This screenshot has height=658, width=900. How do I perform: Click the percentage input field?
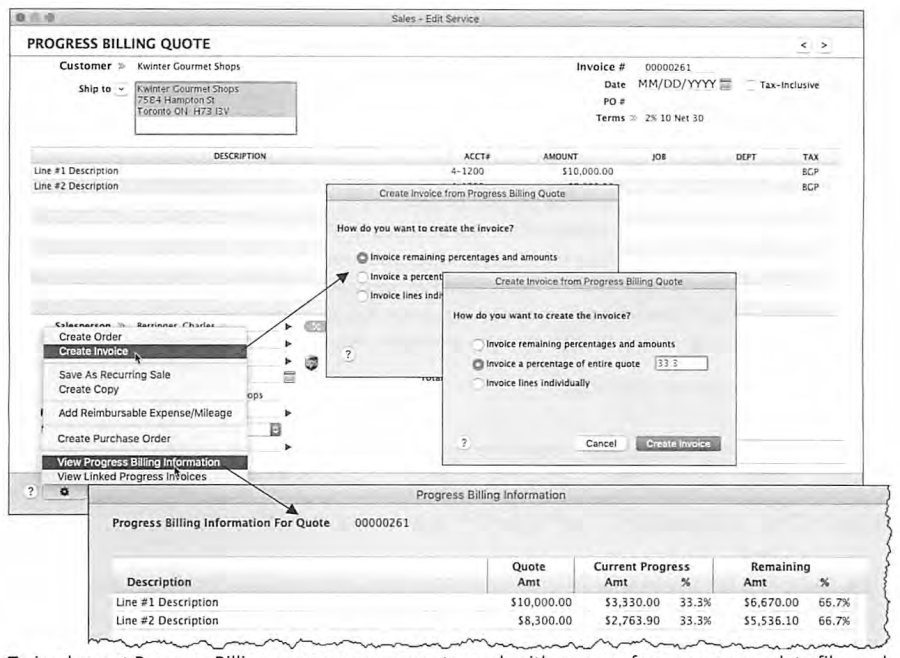tap(681, 363)
